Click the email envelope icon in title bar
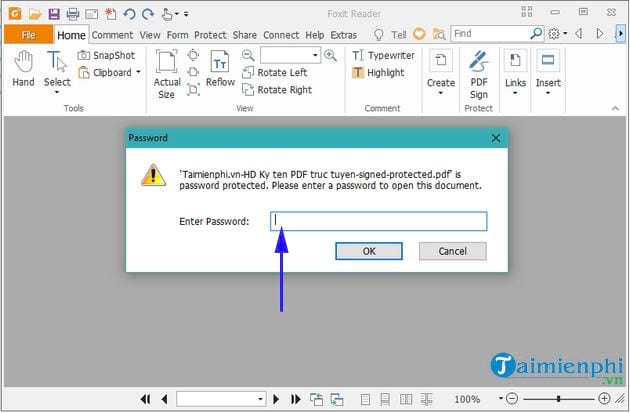This screenshot has height=413, width=630. pyautogui.click(x=91, y=14)
